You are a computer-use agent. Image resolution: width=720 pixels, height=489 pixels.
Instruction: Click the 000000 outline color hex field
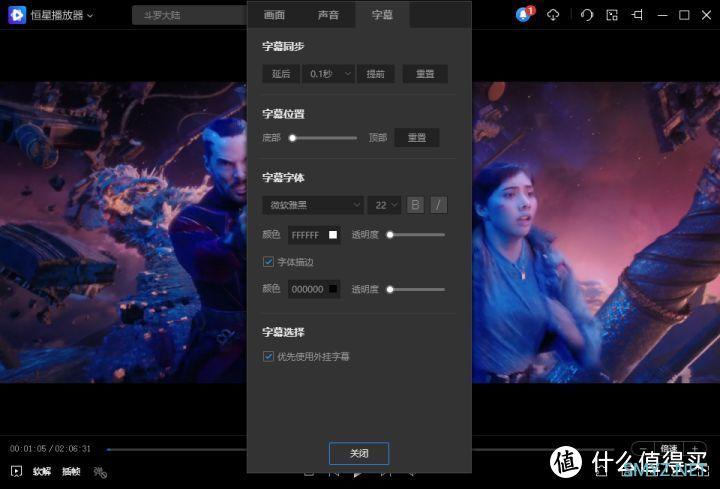[x=308, y=289]
